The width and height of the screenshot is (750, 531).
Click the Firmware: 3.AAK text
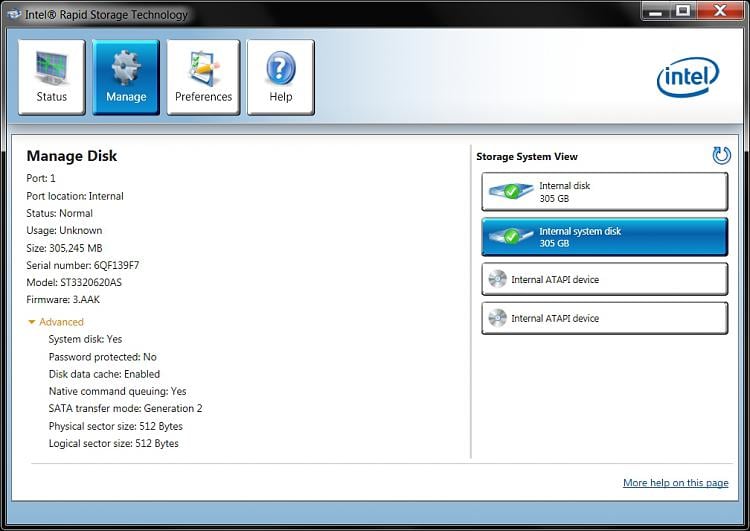[x=63, y=299]
